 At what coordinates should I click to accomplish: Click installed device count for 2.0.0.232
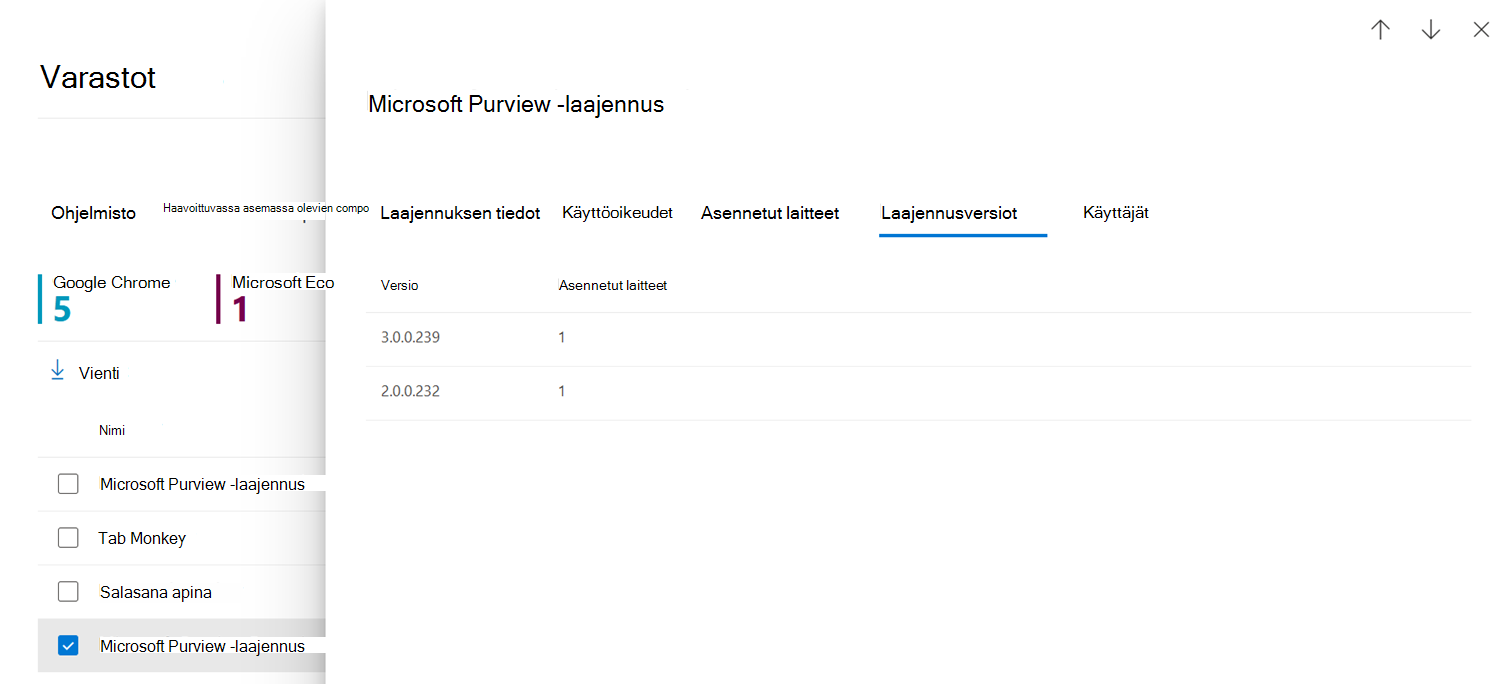(562, 392)
